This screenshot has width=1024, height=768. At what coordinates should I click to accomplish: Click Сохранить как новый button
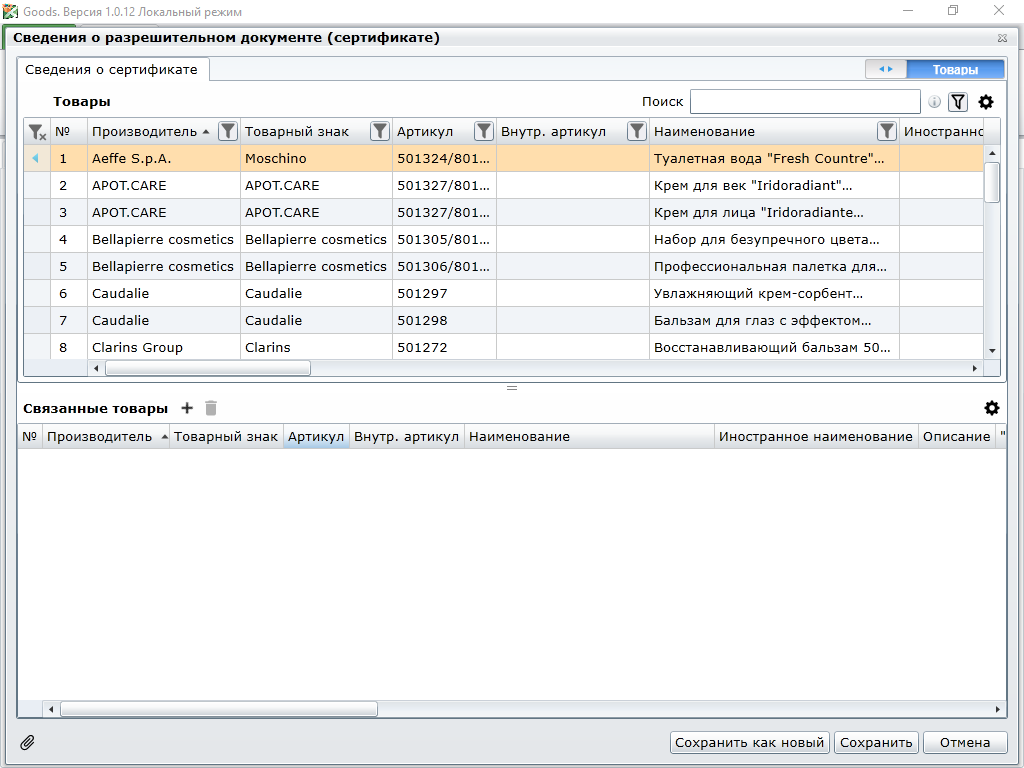click(x=750, y=743)
